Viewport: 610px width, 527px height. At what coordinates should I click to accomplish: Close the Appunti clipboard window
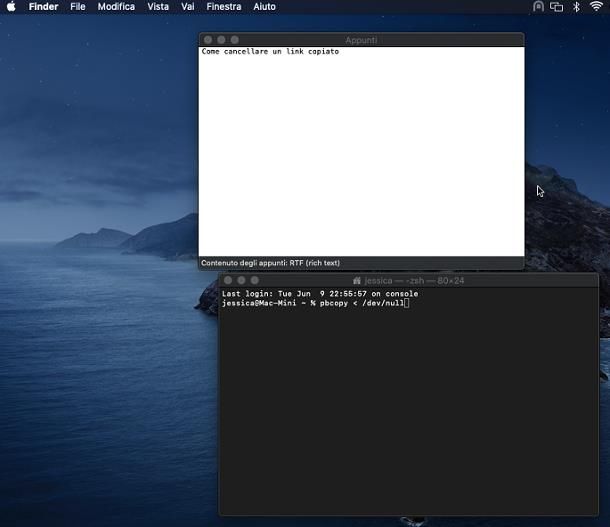tap(207, 40)
